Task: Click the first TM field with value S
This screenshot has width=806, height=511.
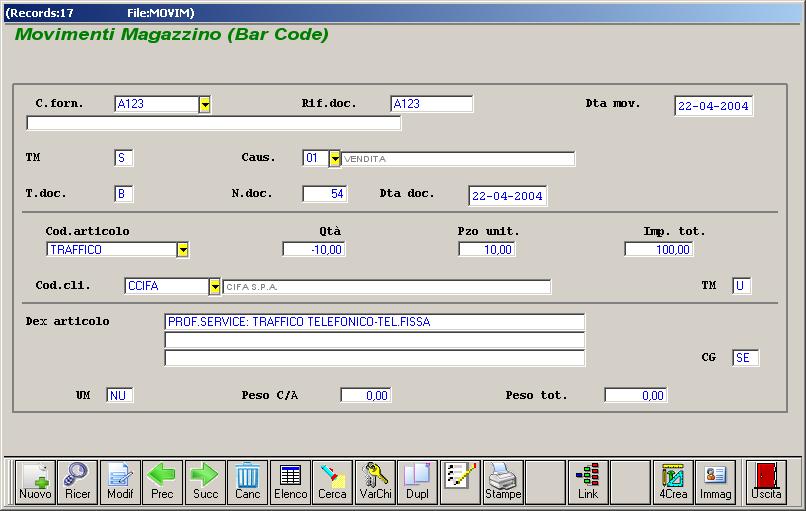Action: 123,158
